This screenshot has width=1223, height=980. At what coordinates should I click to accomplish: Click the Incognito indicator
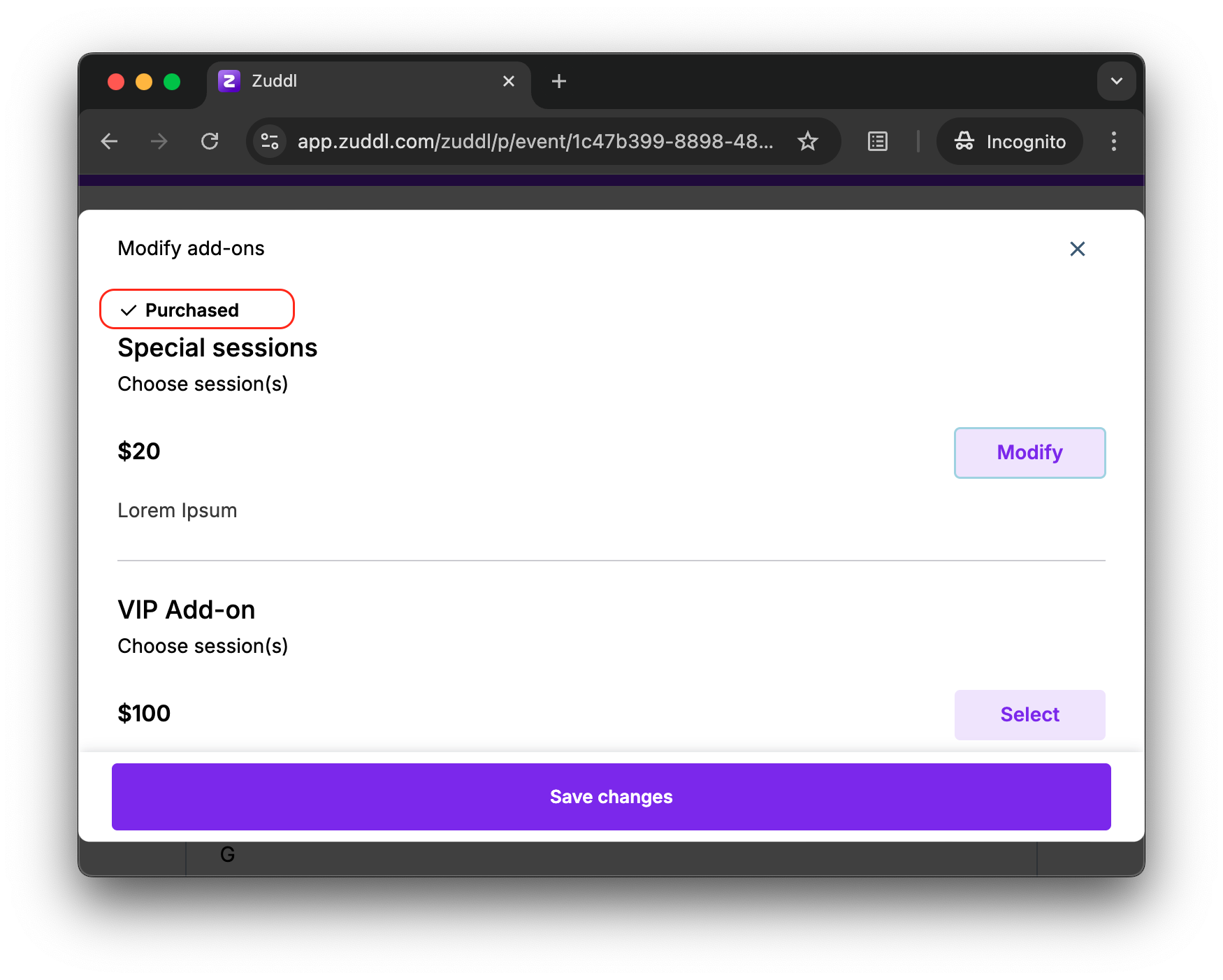click(x=1010, y=142)
